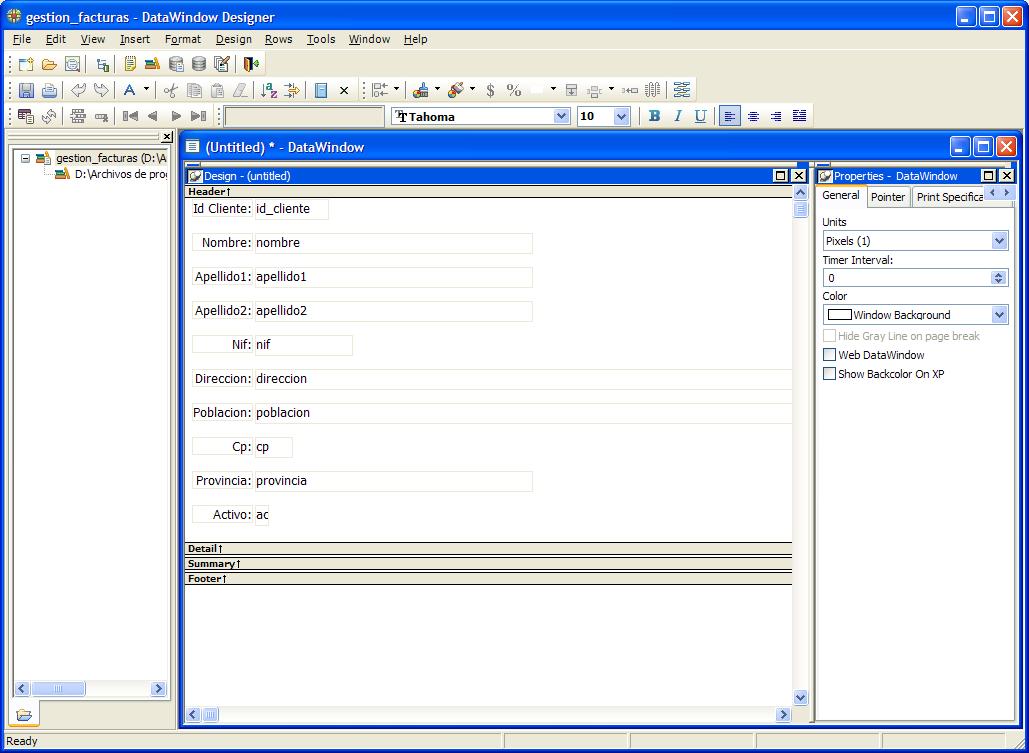Click the Prior row arrow icon
This screenshot has width=1029, height=753.
[152, 116]
